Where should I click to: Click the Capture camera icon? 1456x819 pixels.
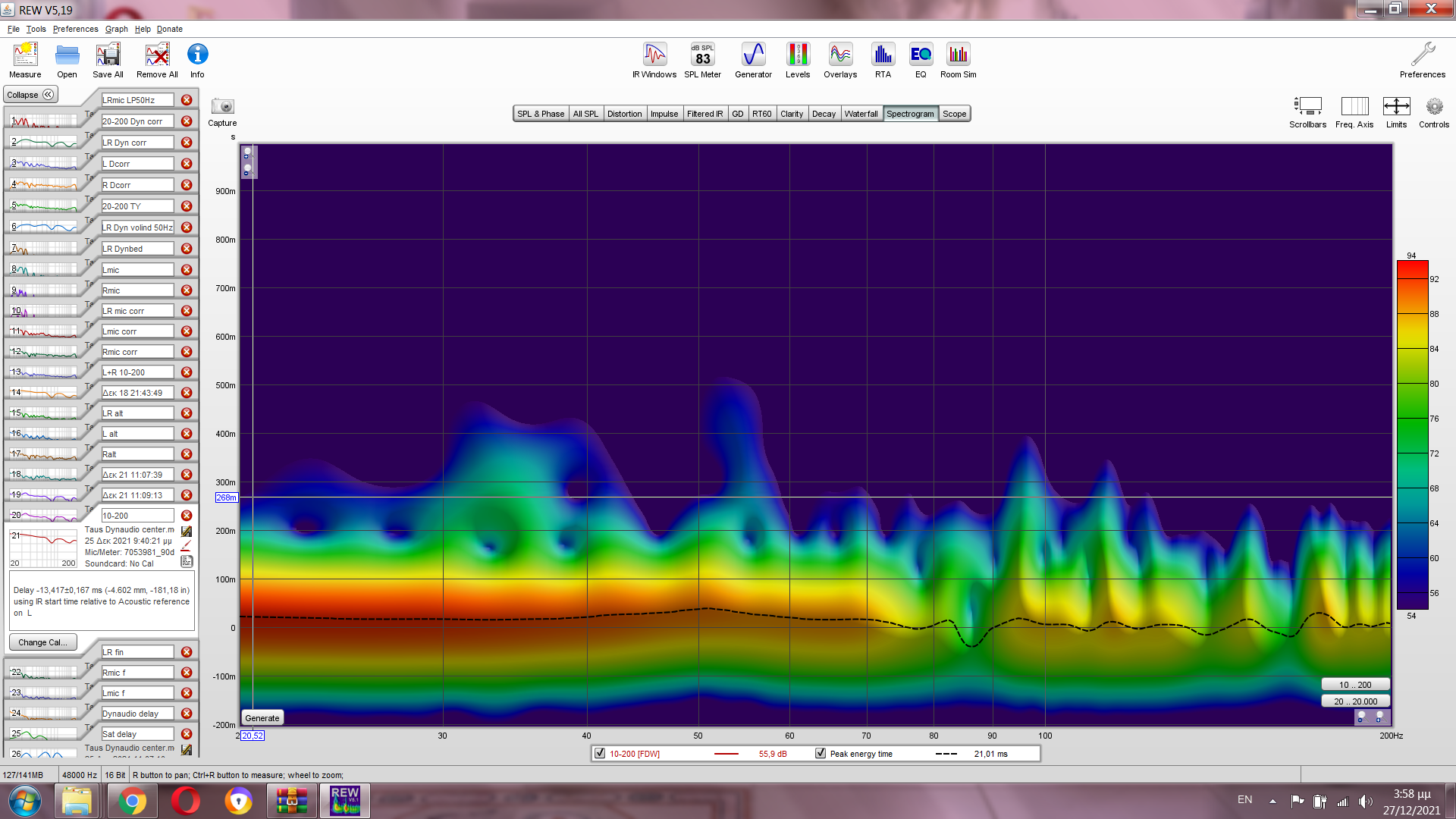point(222,107)
